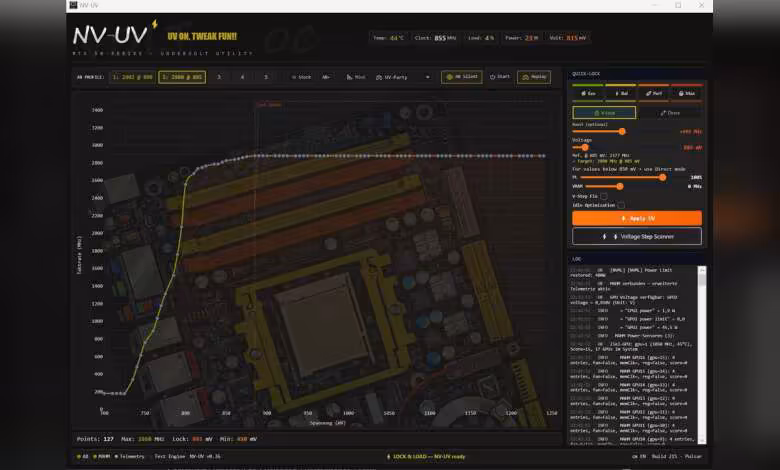Switch to the Direct mode tab
Image resolution: width=780 pixels, height=470 pixels.
670,113
